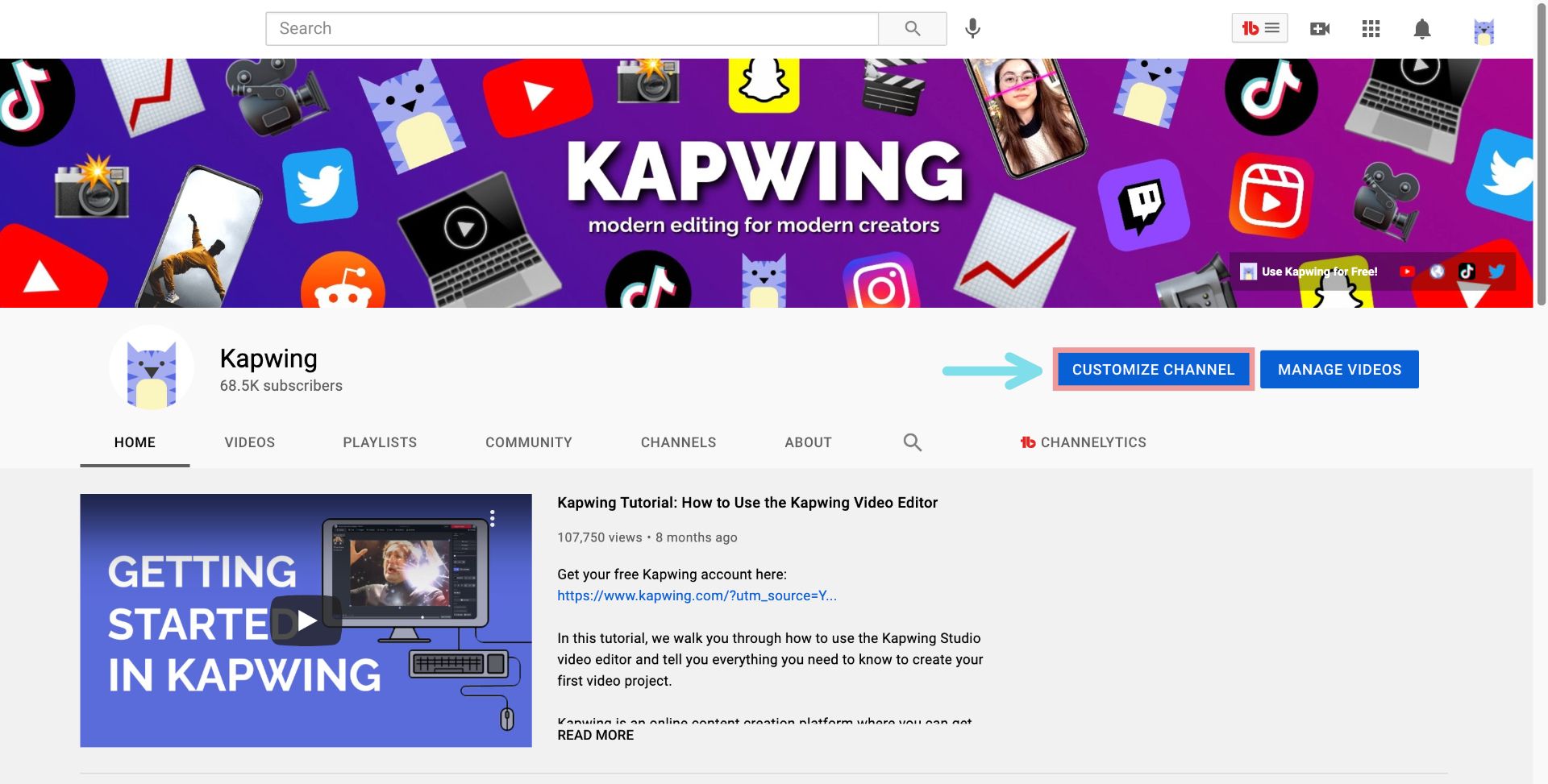
Task: Expand the description with READ MORE
Action: click(x=595, y=734)
